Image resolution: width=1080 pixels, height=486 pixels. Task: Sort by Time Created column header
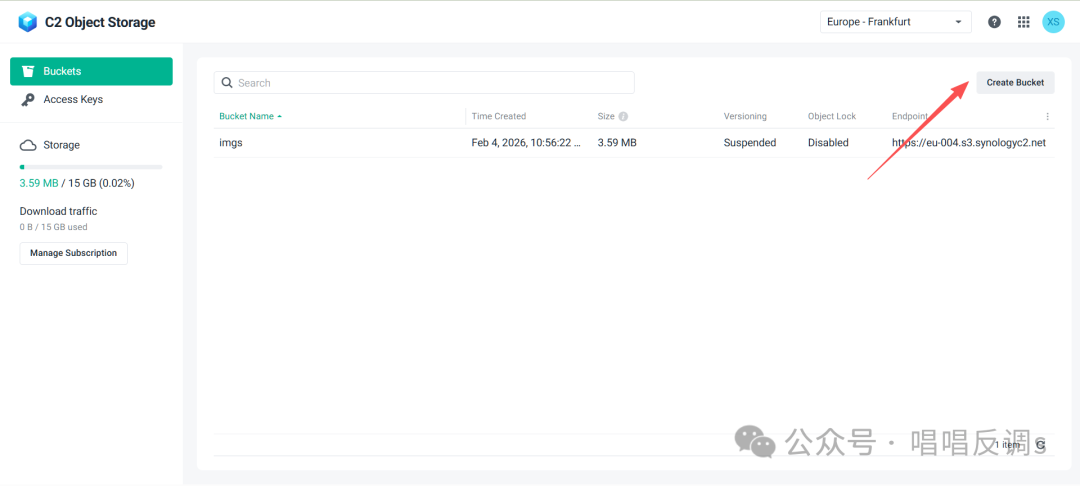pos(498,116)
